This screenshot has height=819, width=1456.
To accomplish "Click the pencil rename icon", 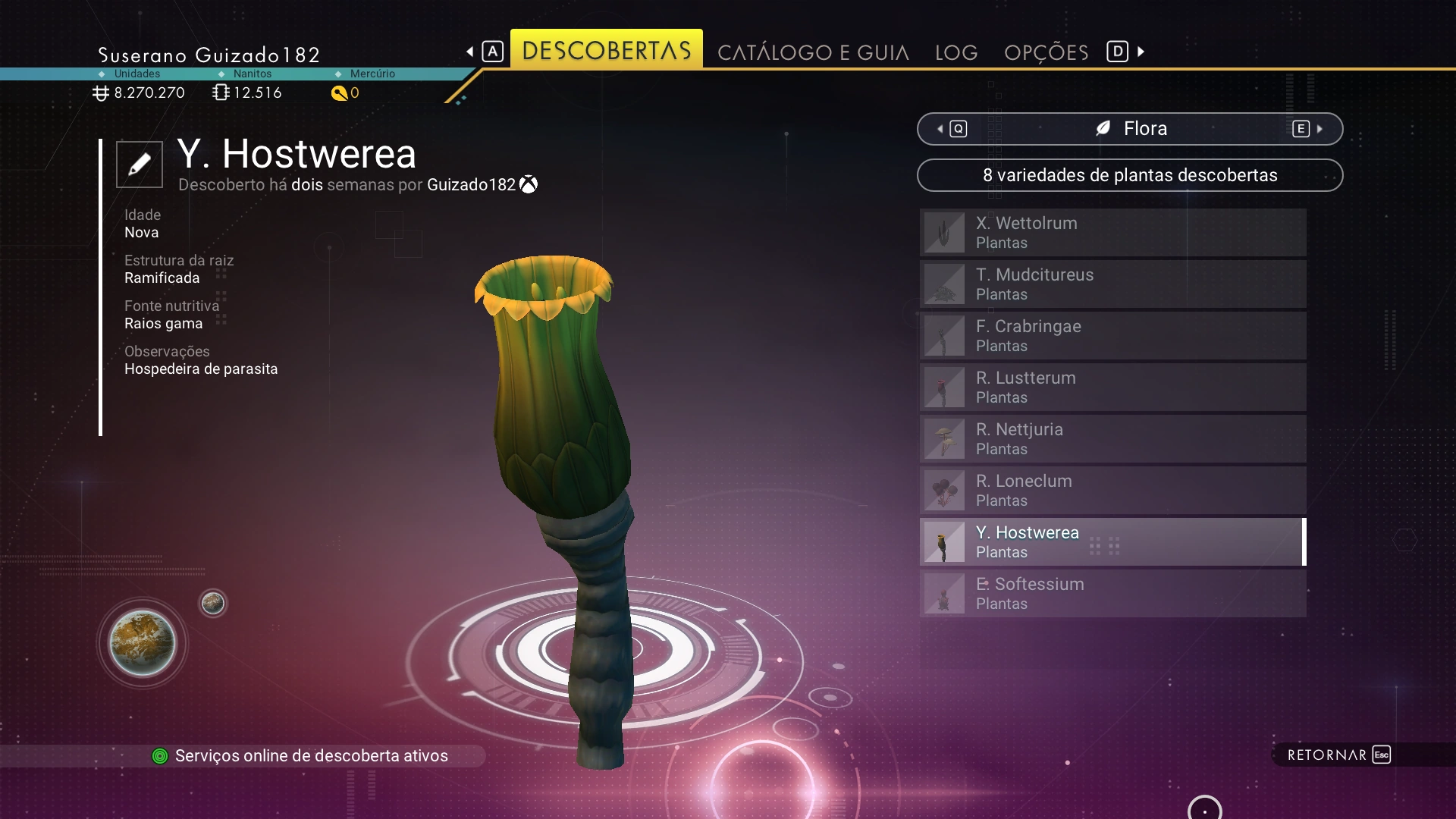I will [140, 164].
